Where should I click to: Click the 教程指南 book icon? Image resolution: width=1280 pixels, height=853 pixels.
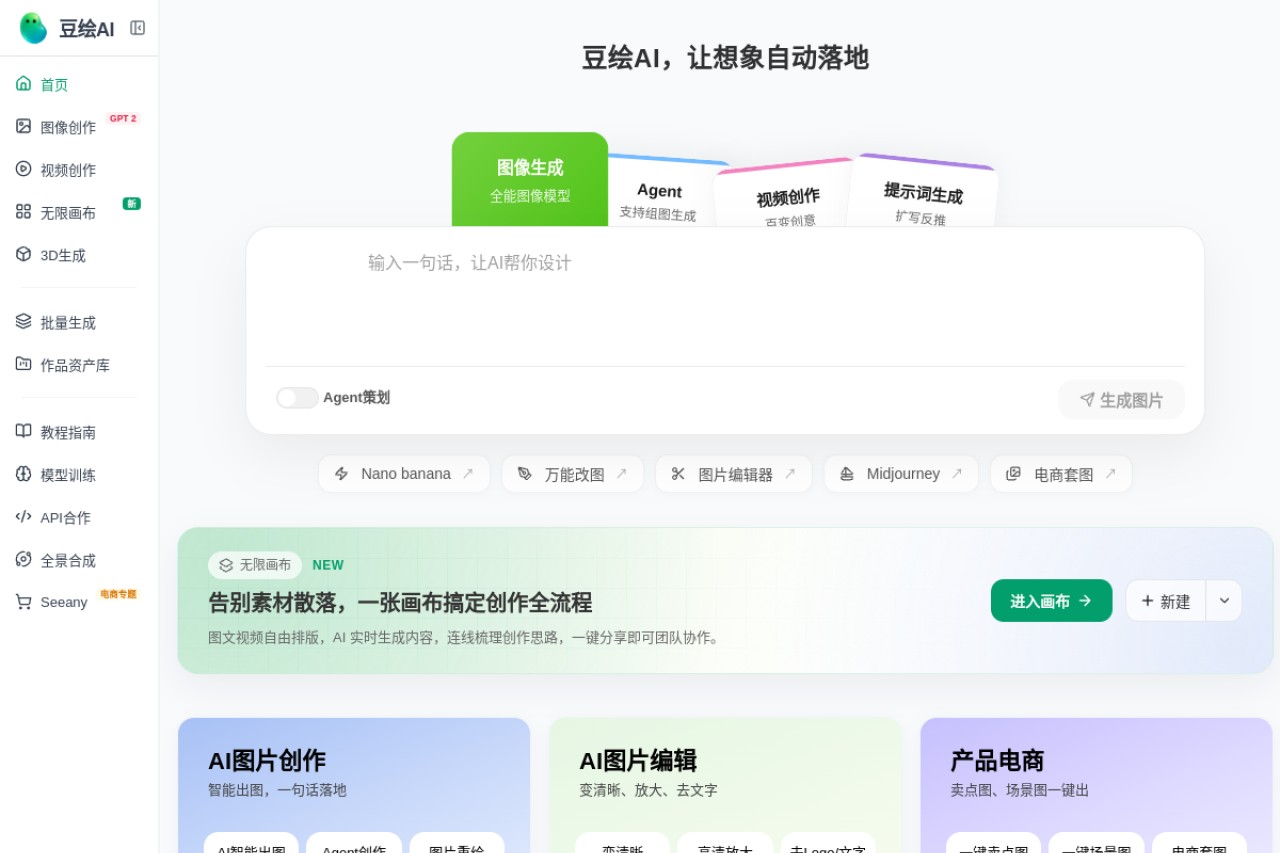[x=23, y=431]
